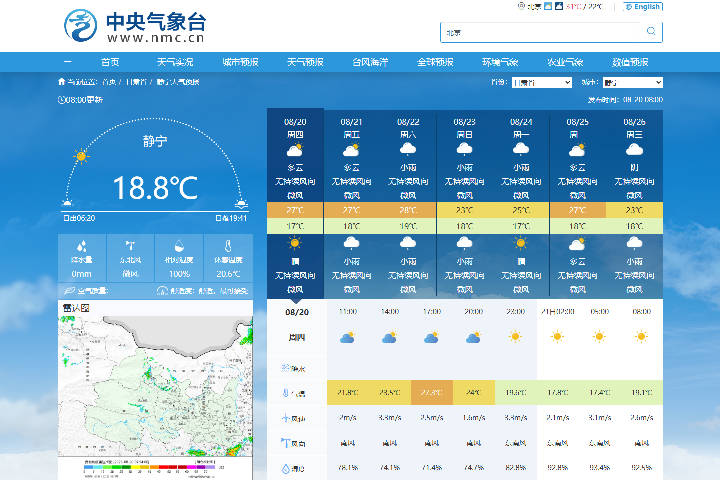Select the 08/26 forecast day column
This screenshot has height=480, width=720.
coord(634,204)
